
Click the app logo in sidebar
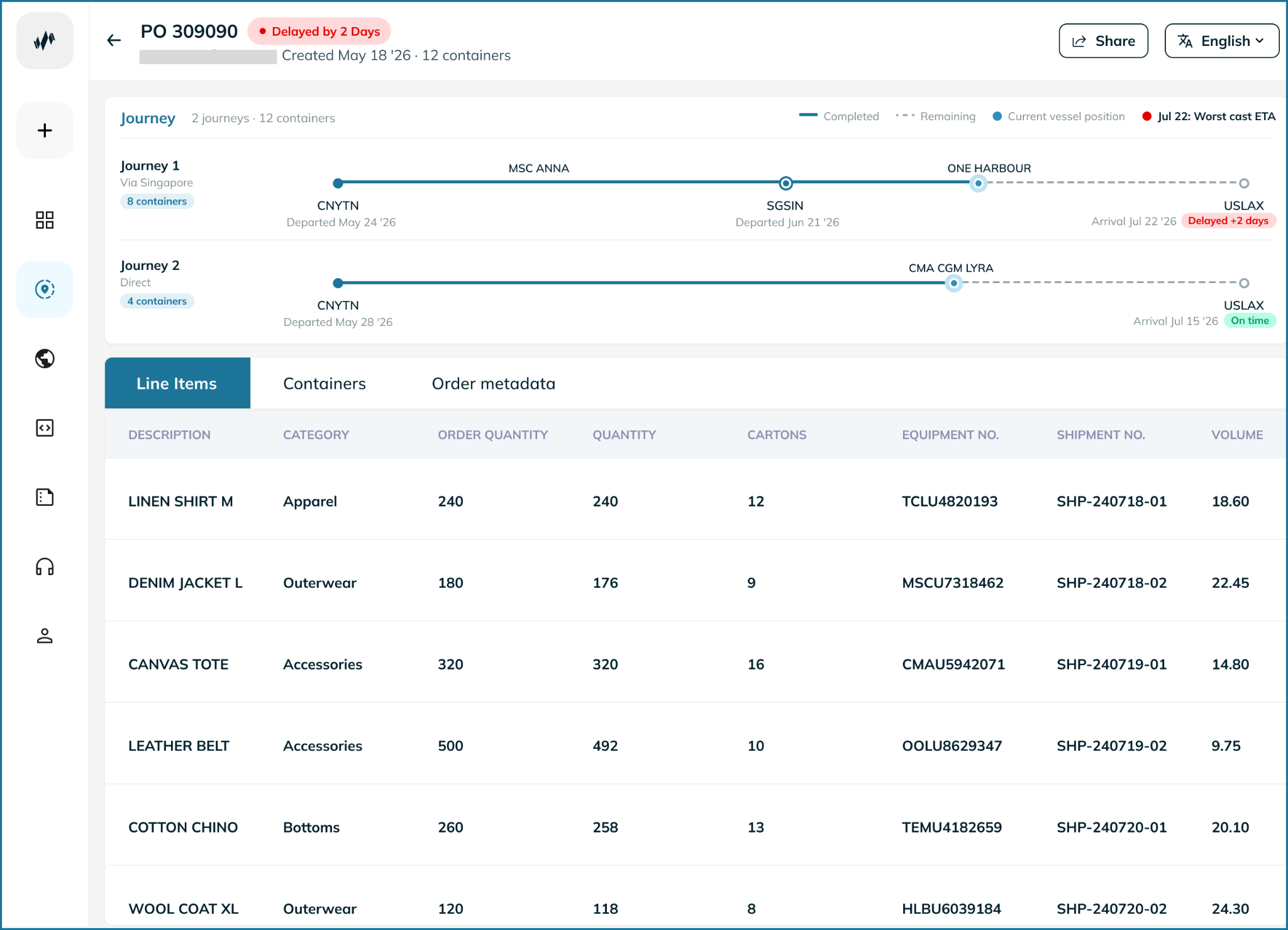[x=45, y=41]
